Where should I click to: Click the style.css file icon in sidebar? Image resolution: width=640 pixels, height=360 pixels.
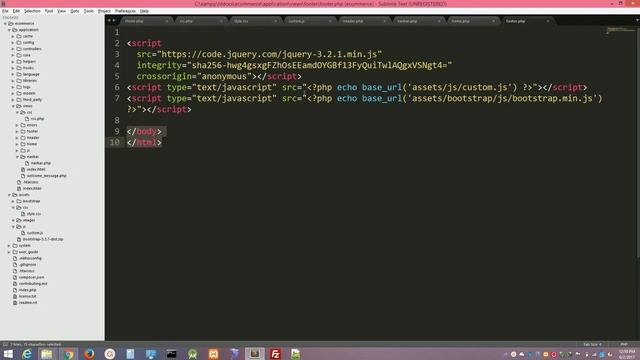pos(23,213)
